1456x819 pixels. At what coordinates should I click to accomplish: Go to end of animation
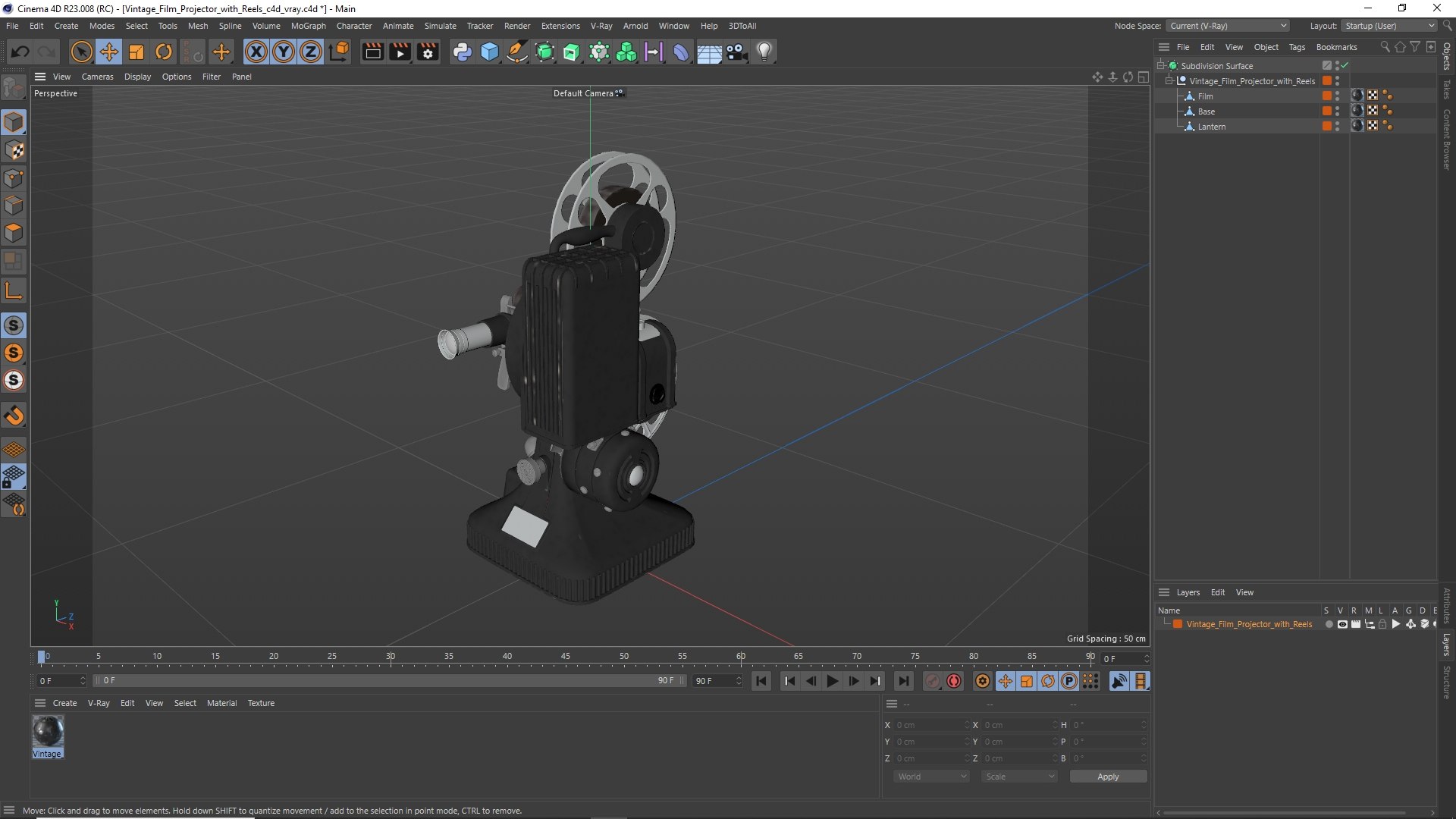(x=903, y=681)
